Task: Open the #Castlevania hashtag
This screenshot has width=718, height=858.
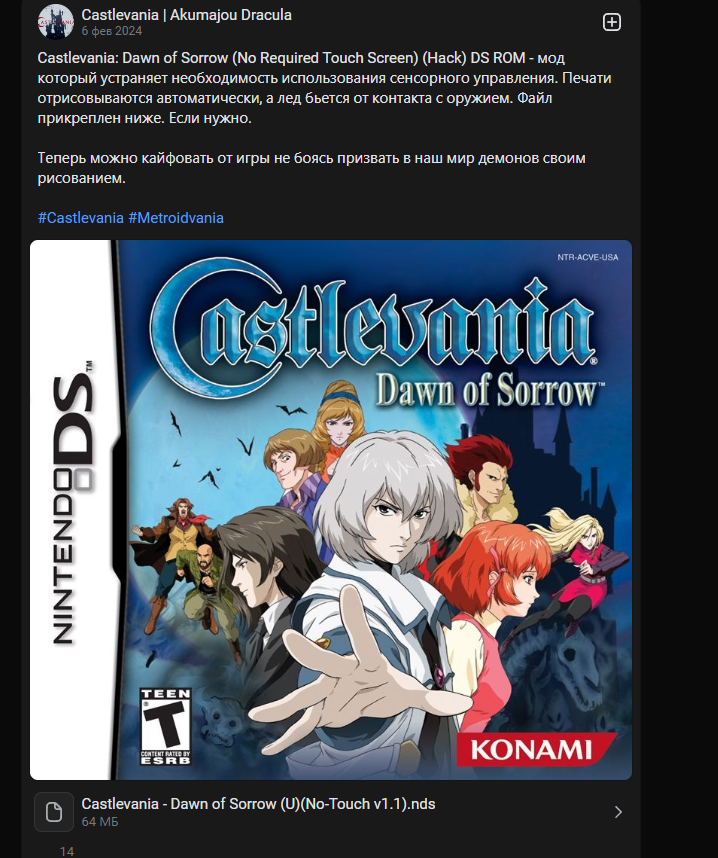Action: [80, 218]
